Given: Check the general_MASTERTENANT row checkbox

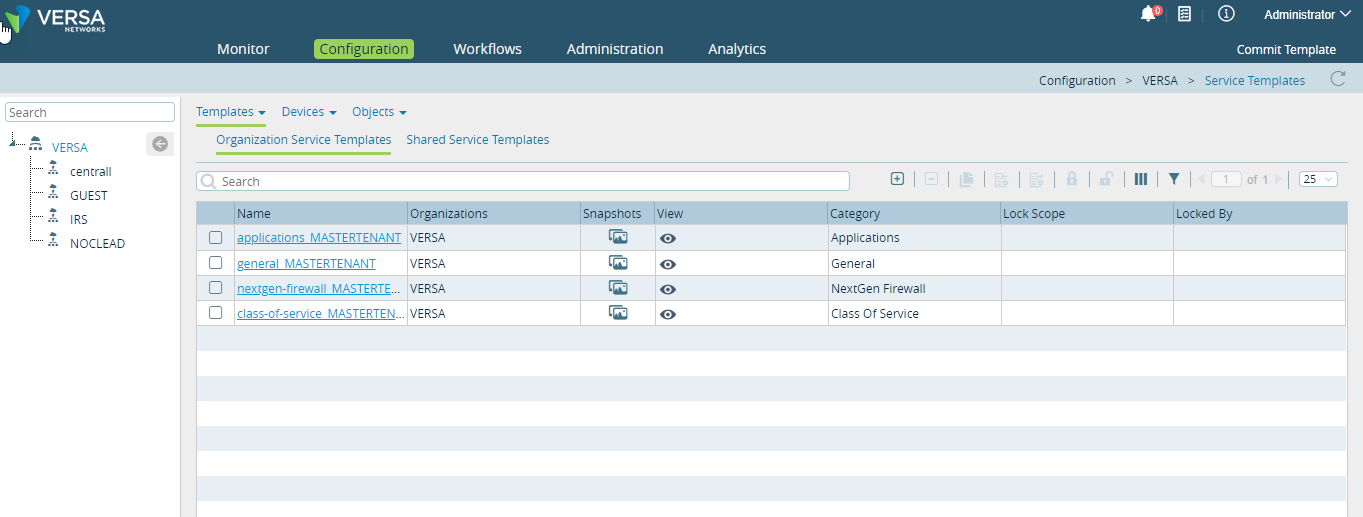Looking at the screenshot, I should tap(215, 262).
